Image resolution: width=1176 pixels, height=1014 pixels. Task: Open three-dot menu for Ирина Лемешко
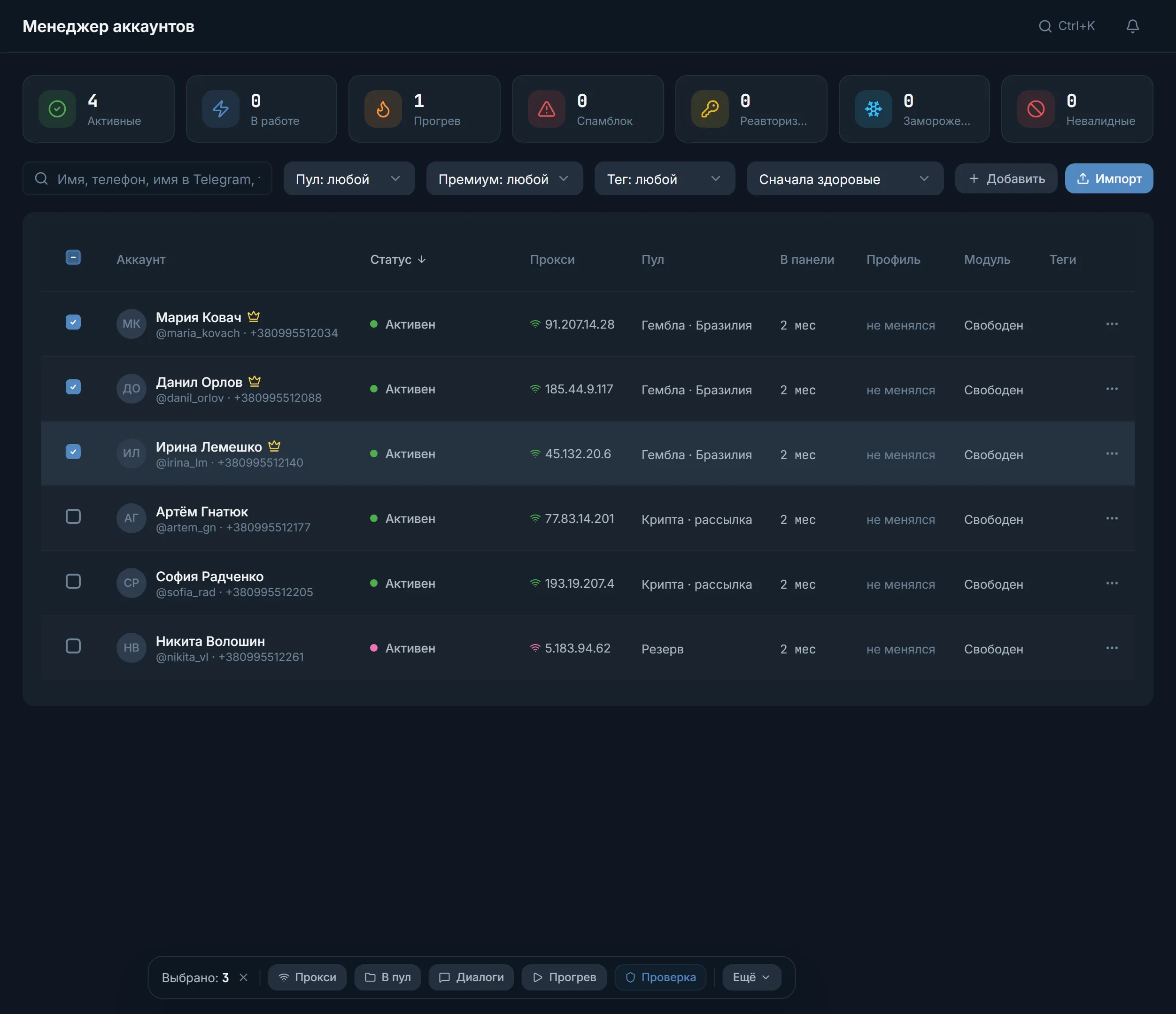tap(1112, 453)
